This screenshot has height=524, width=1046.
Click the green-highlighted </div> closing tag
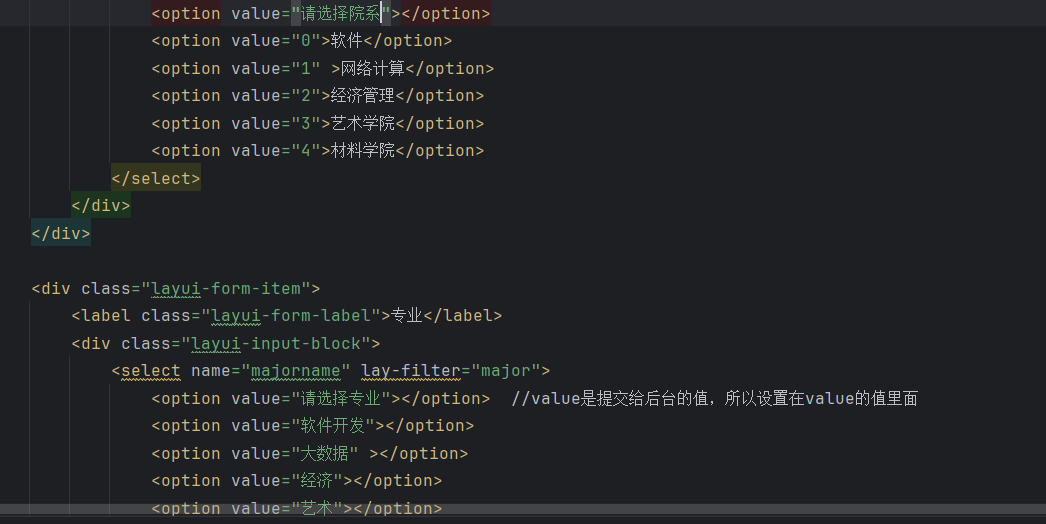point(101,206)
